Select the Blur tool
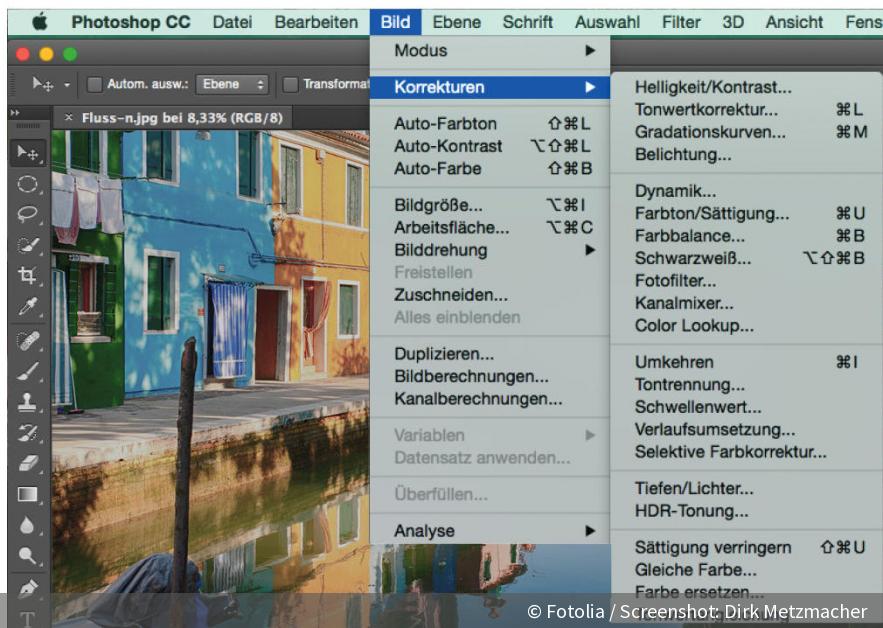This screenshot has height=628, width=883. point(27,525)
